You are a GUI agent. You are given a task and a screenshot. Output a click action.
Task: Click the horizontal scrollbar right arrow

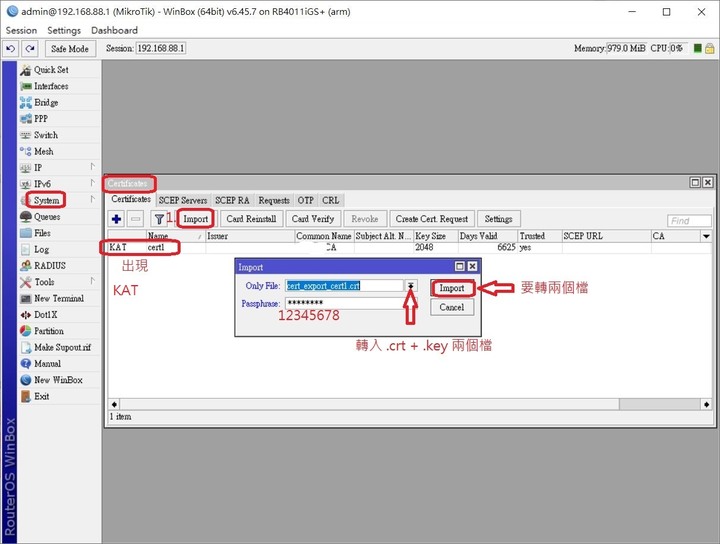click(x=706, y=404)
